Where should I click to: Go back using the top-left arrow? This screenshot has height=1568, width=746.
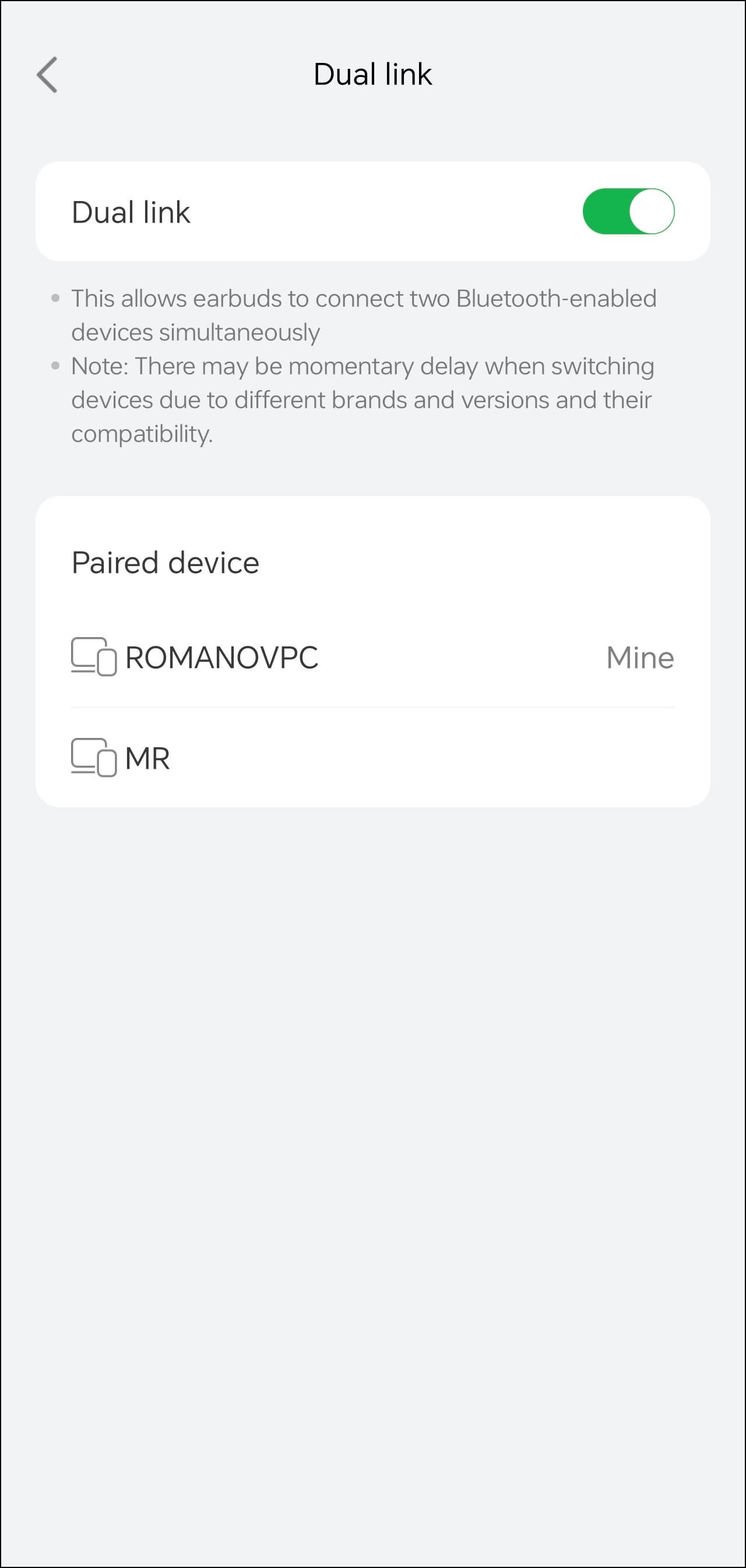click(47, 75)
